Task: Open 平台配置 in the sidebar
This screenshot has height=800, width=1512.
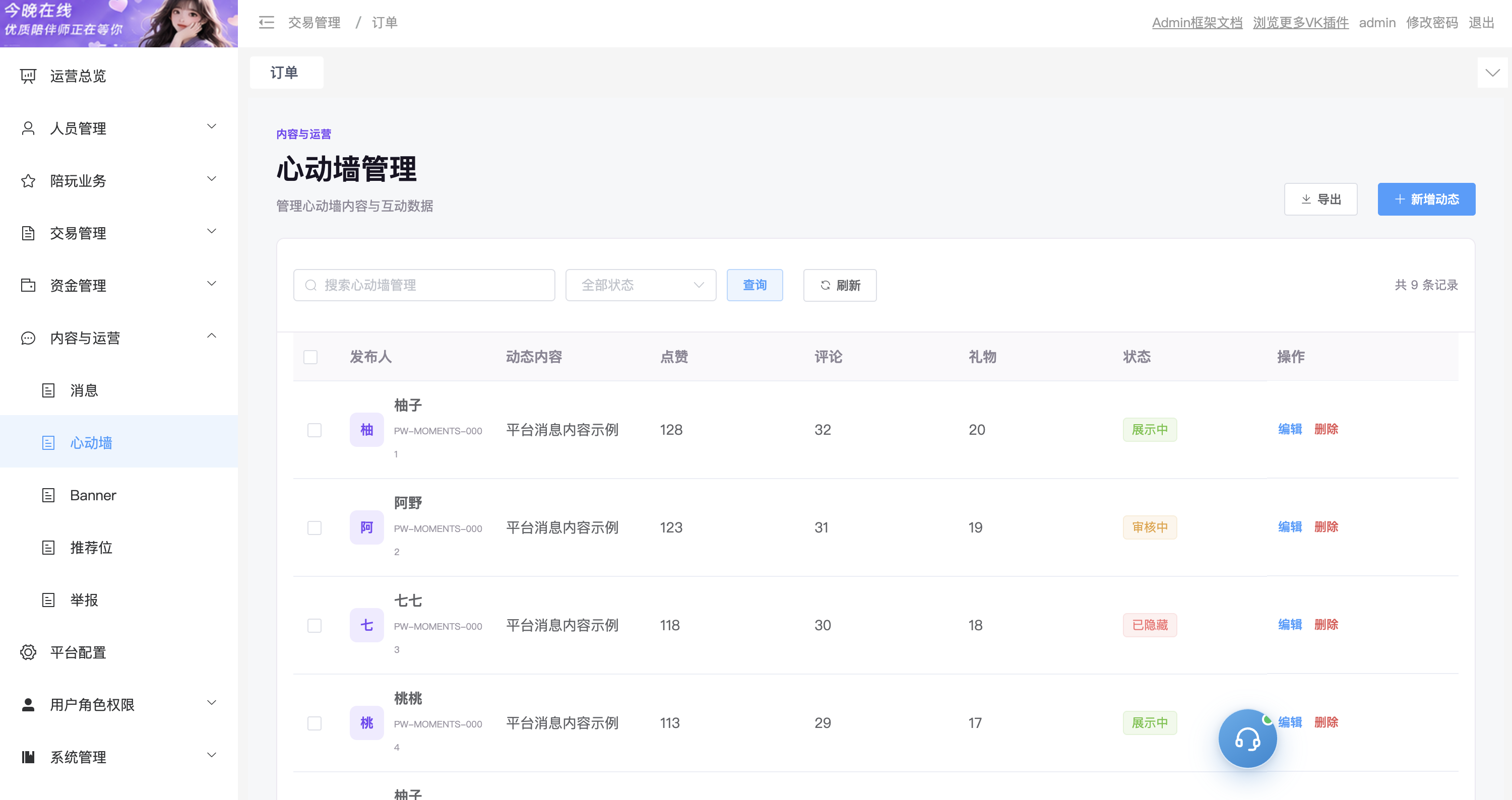Action: click(118, 652)
